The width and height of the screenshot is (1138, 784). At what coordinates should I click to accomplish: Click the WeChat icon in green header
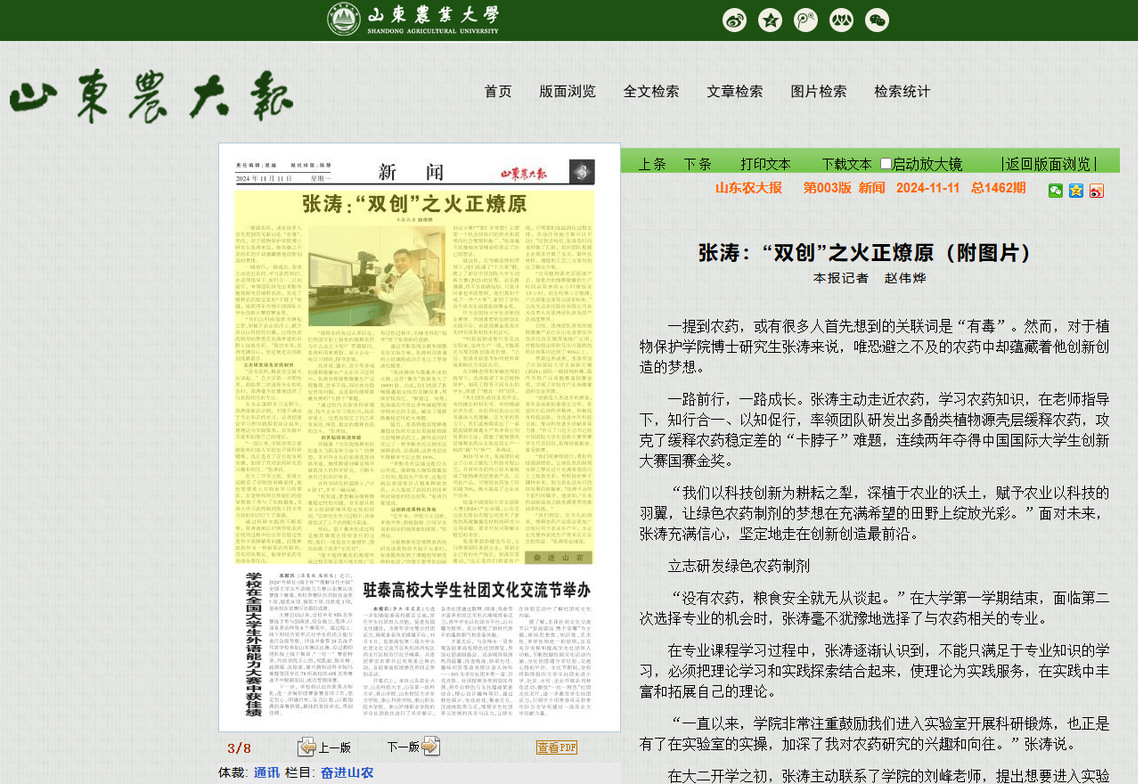point(877,20)
